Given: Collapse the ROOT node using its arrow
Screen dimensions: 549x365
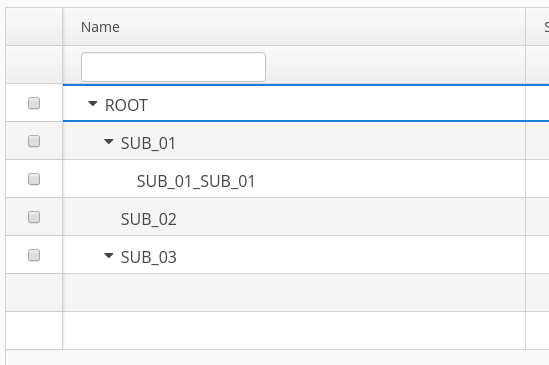Looking at the screenshot, I should tap(92, 104).
